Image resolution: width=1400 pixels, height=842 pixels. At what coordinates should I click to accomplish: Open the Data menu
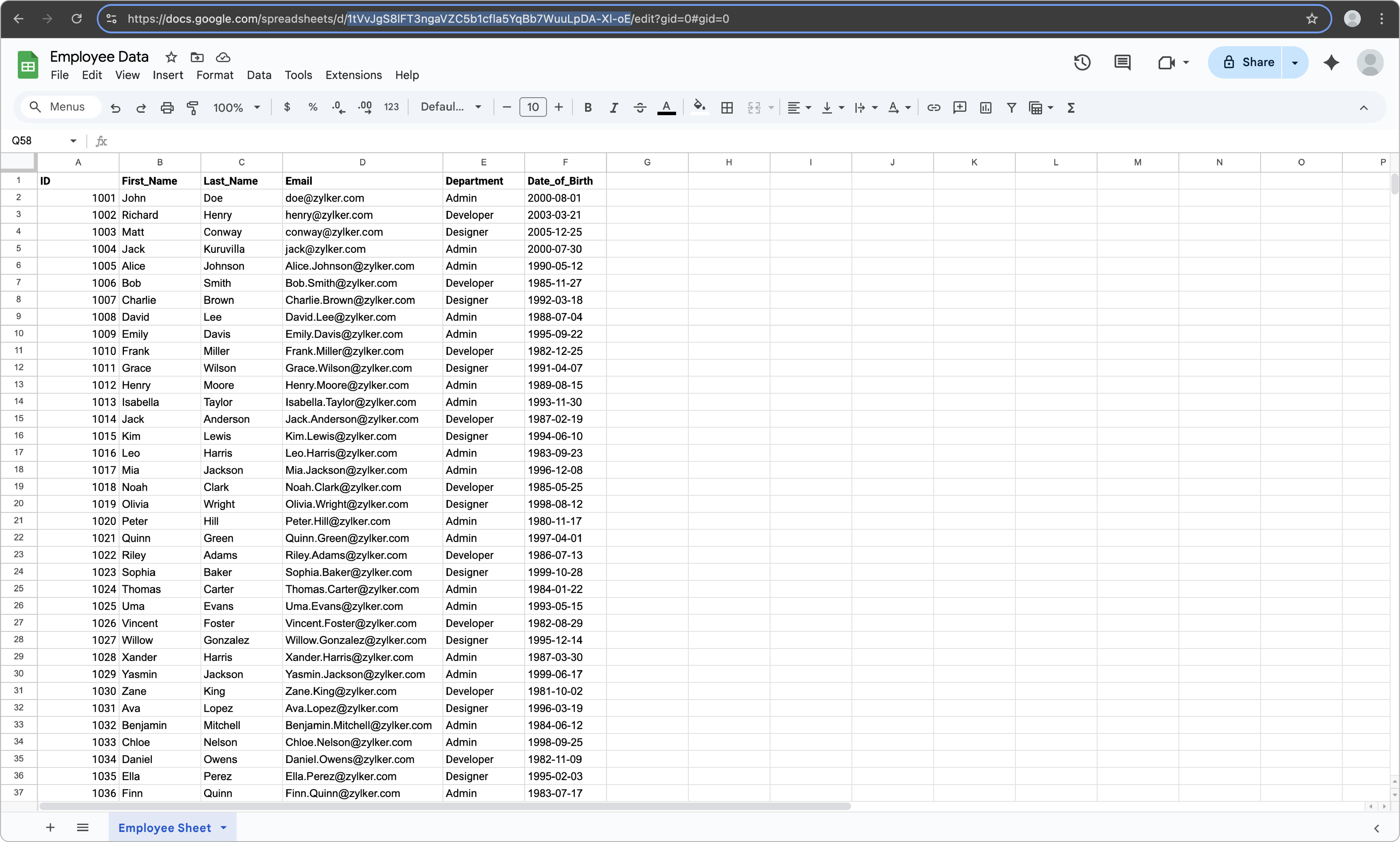(259, 75)
